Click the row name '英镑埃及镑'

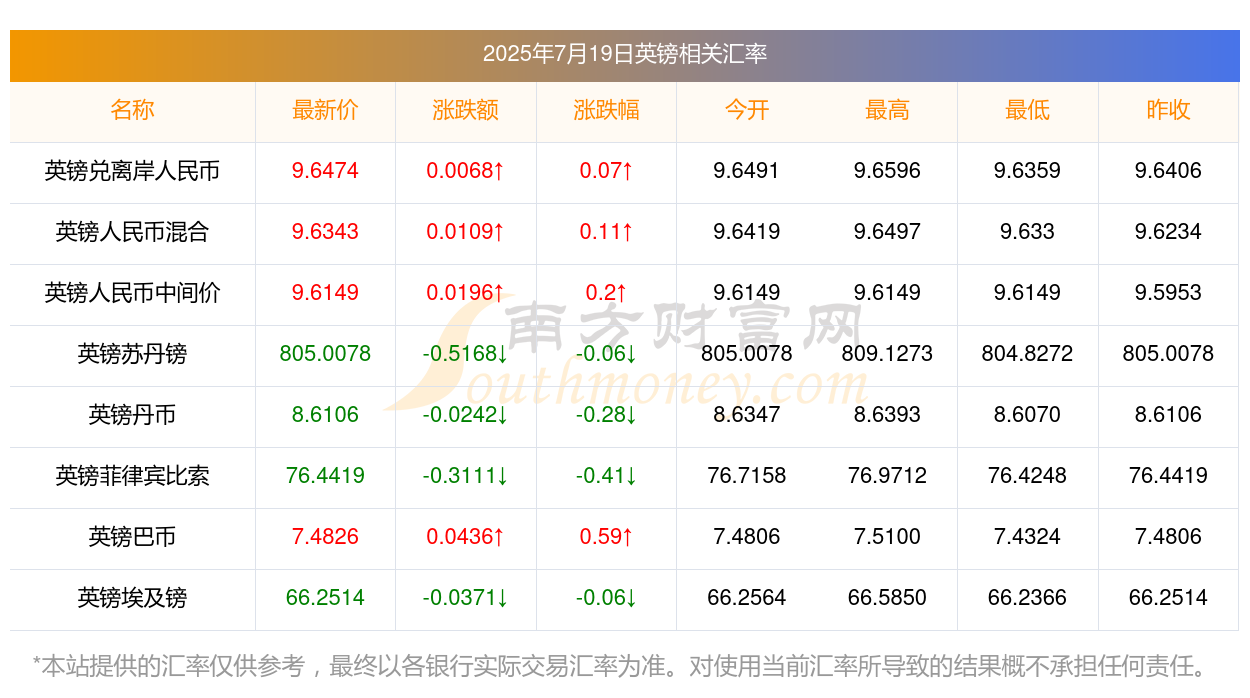[x=132, y=598]
